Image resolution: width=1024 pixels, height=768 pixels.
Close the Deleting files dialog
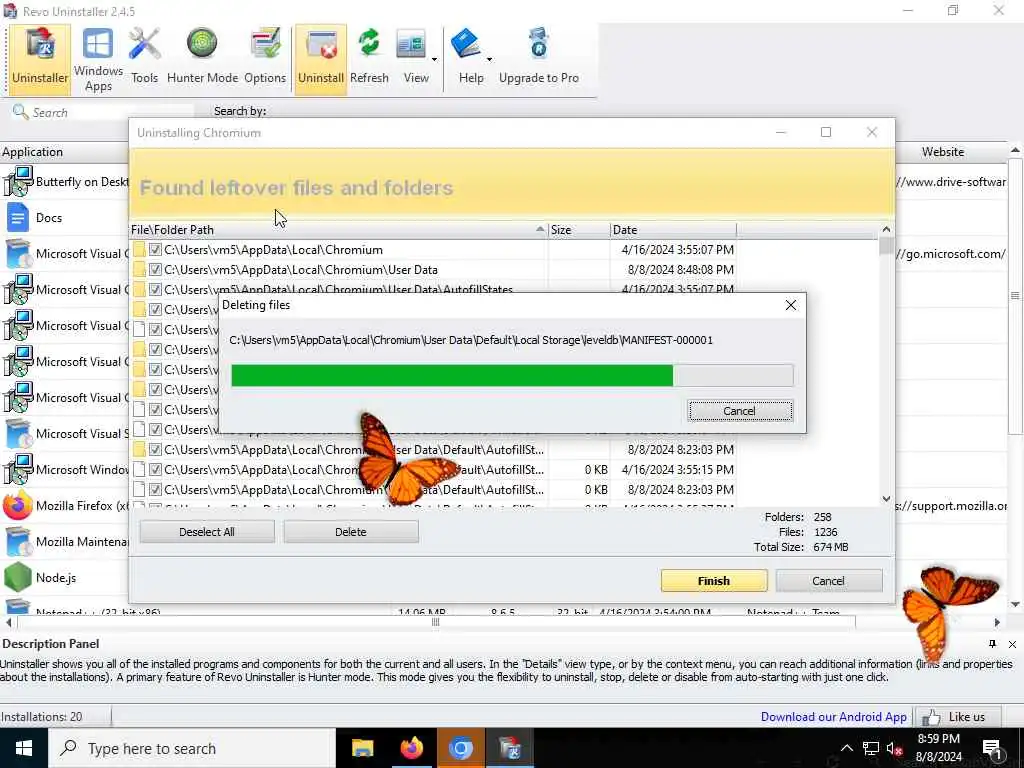[790, 305]
